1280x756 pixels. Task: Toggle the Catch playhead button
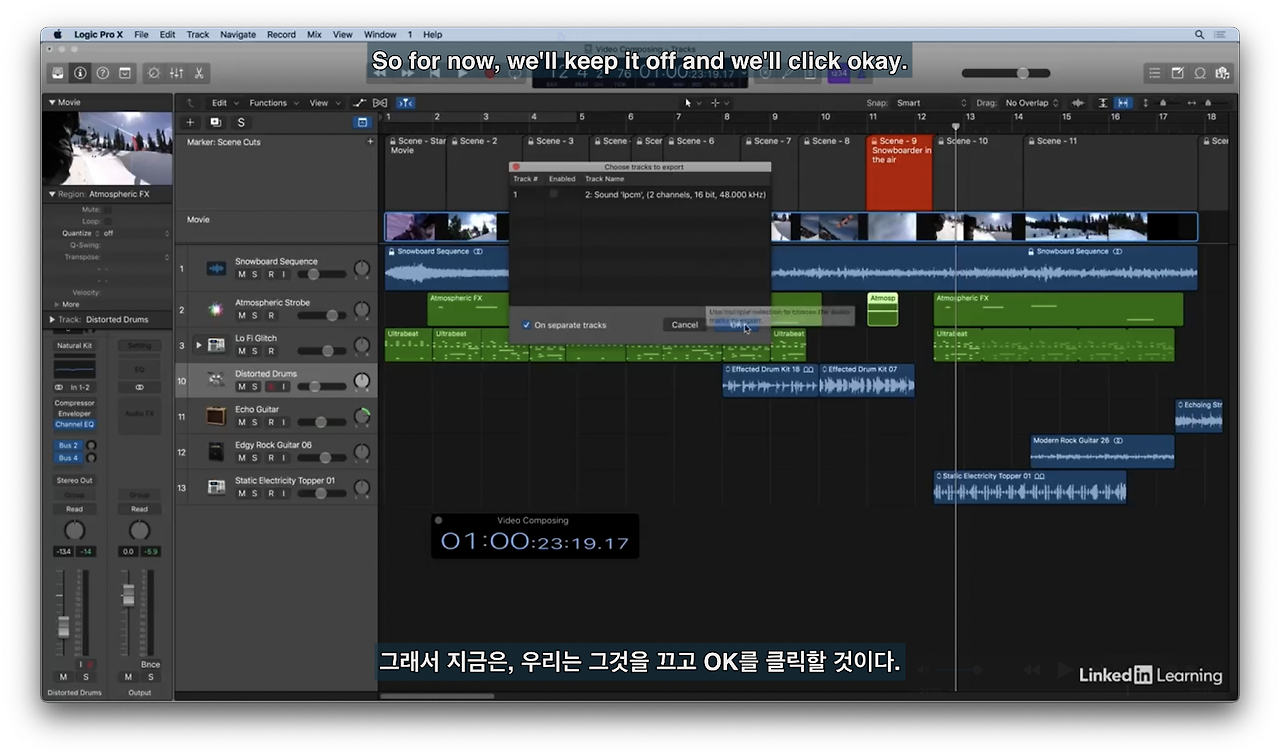[405, 102]
